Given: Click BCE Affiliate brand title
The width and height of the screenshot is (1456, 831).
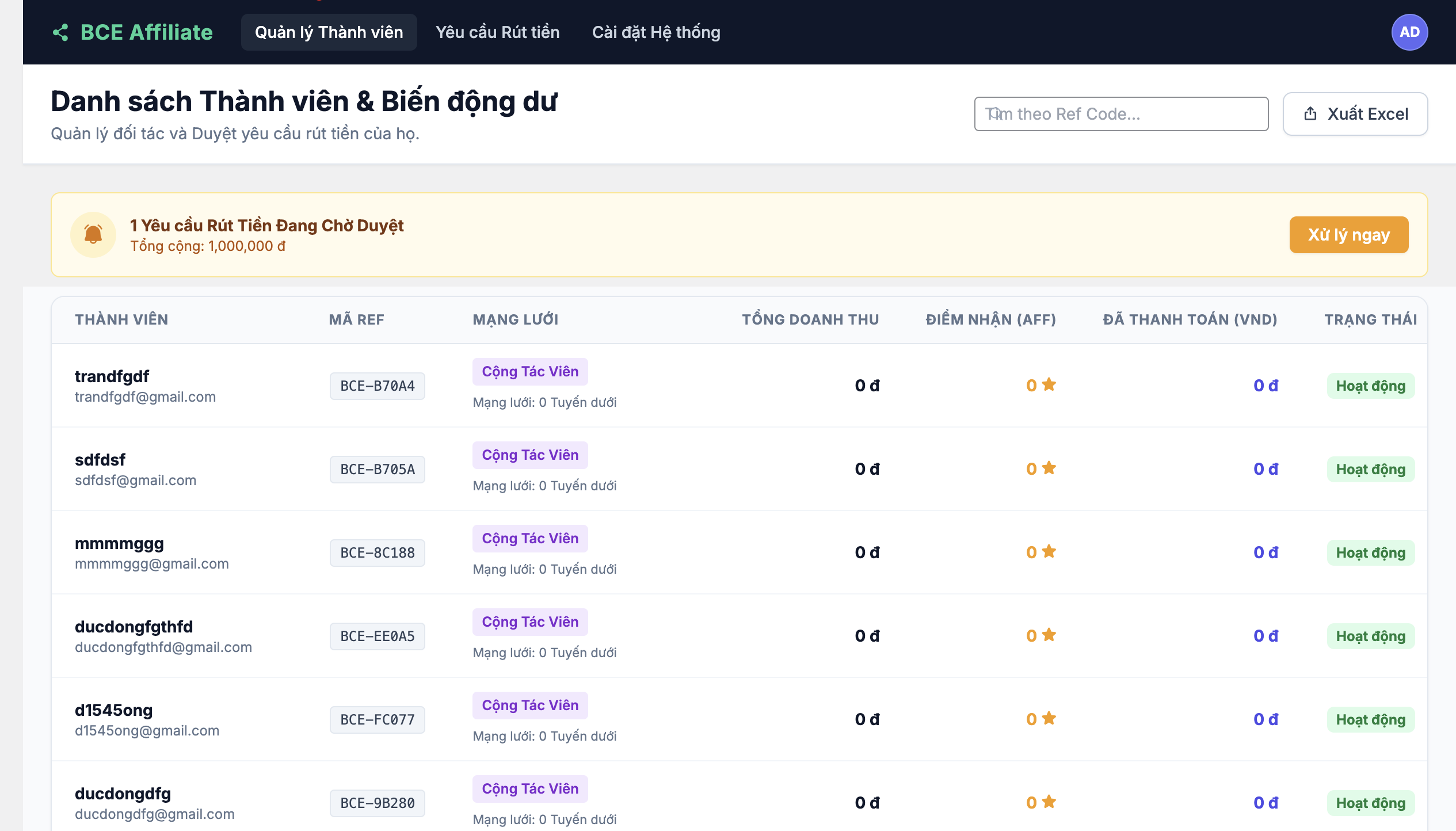Looking at the screenshot, I should 147,32.
